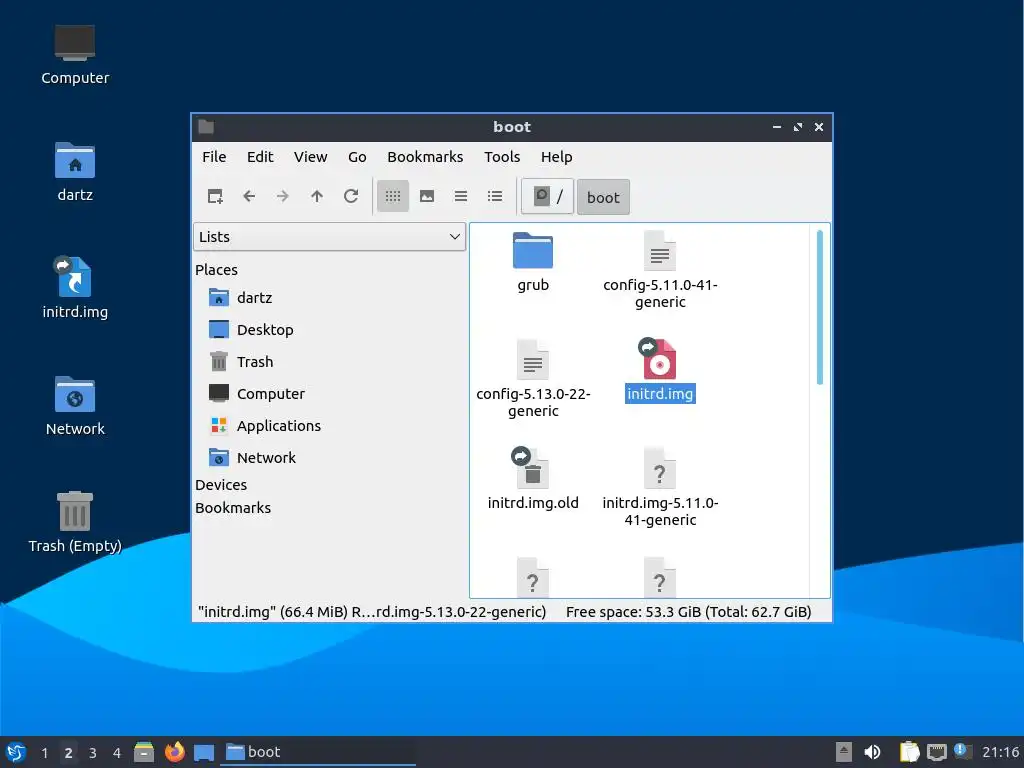
Task: Click the initrd.img desktop shortcut
Action: pyautogui.click(x=75, y=288)
